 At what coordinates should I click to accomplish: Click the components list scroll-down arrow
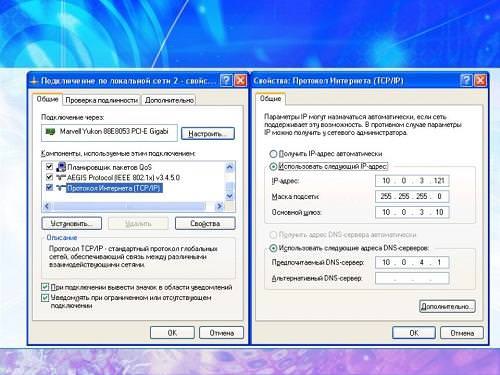[229, 196]
